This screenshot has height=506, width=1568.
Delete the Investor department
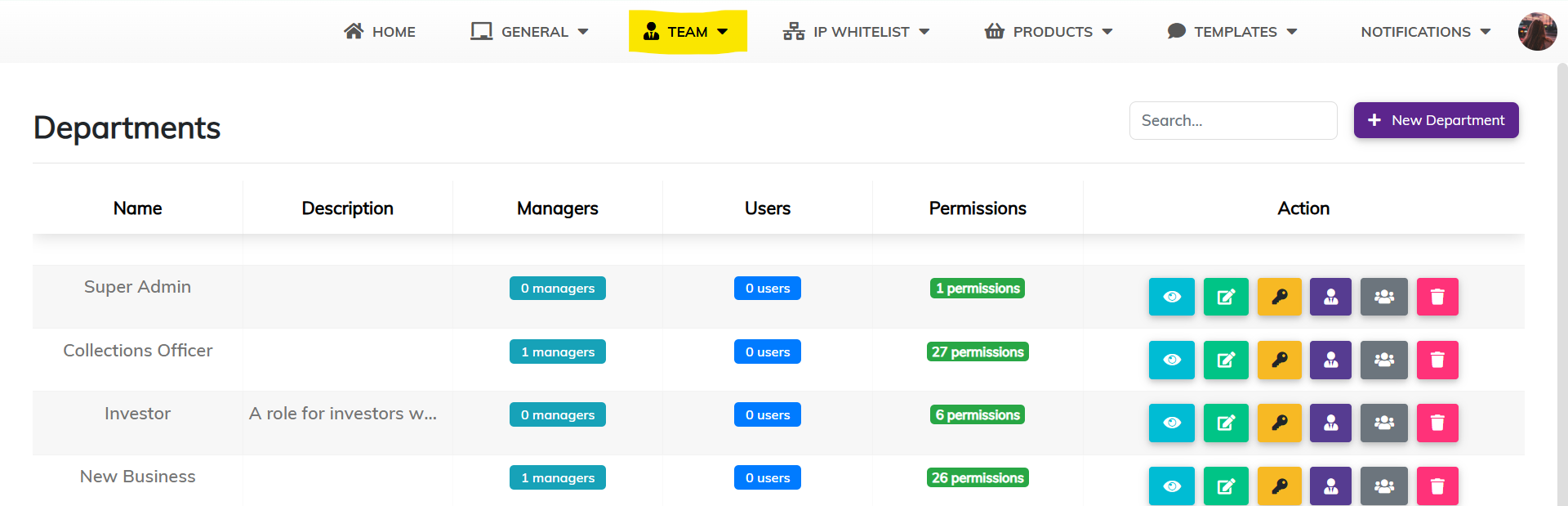tap(1437, 423)
